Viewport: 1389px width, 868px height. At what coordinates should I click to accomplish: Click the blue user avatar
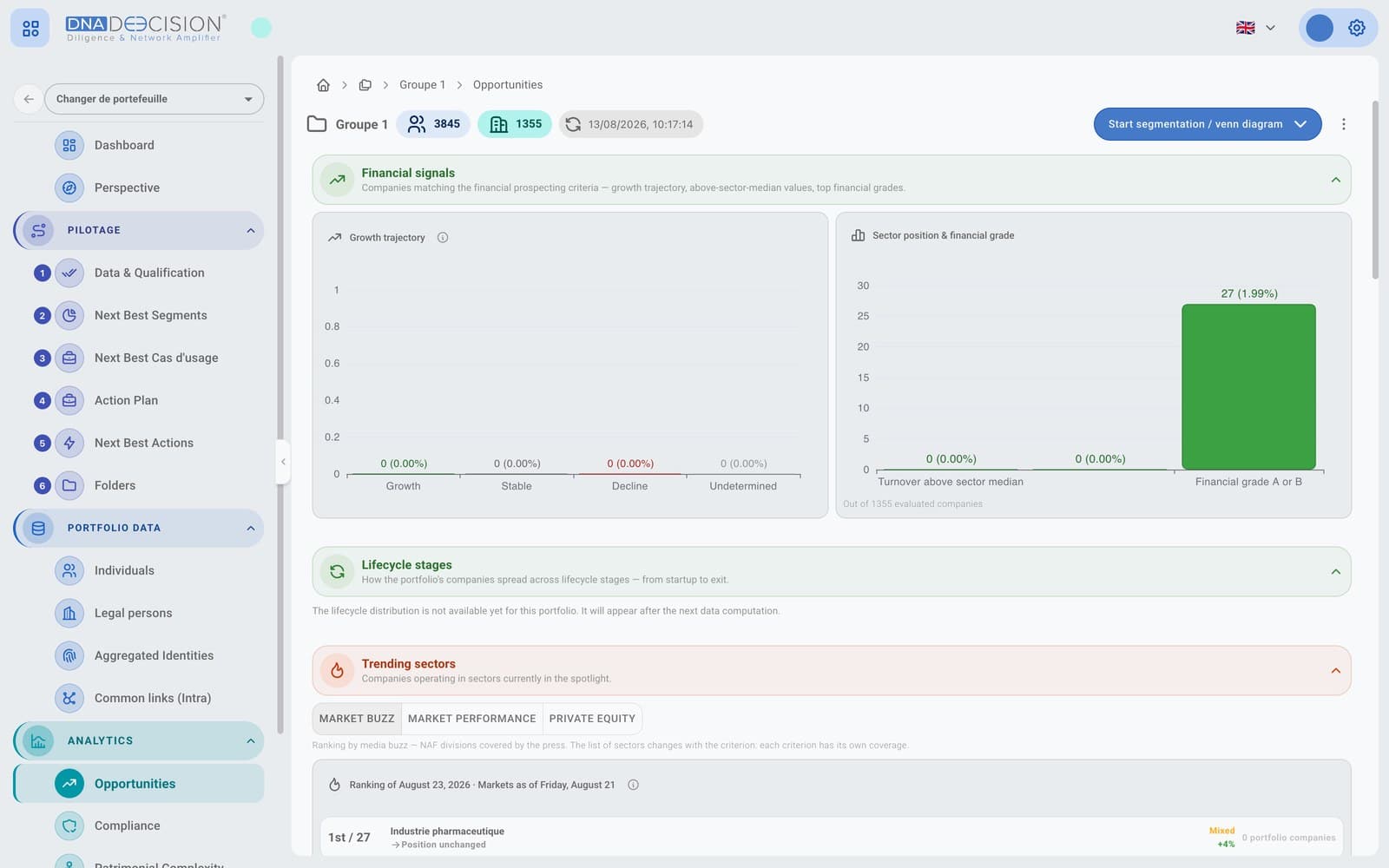(1319, 28)
